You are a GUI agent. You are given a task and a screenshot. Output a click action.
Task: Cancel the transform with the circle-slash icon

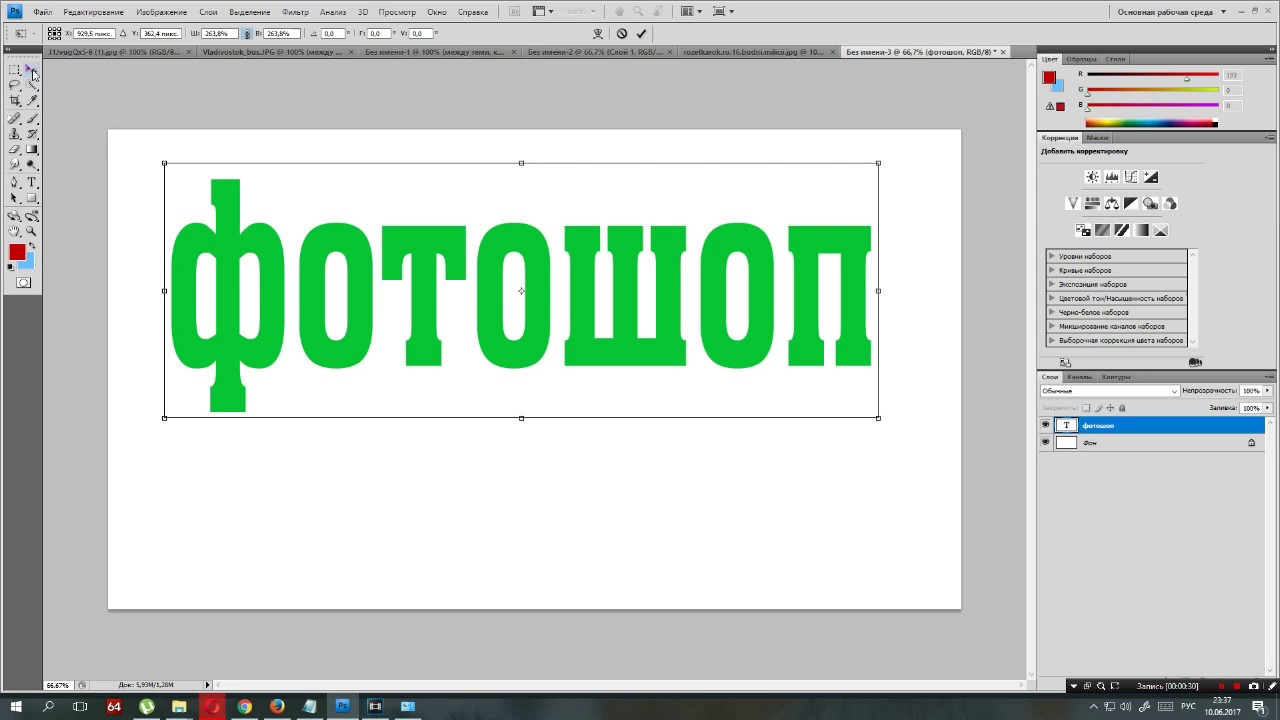point(621,33)
